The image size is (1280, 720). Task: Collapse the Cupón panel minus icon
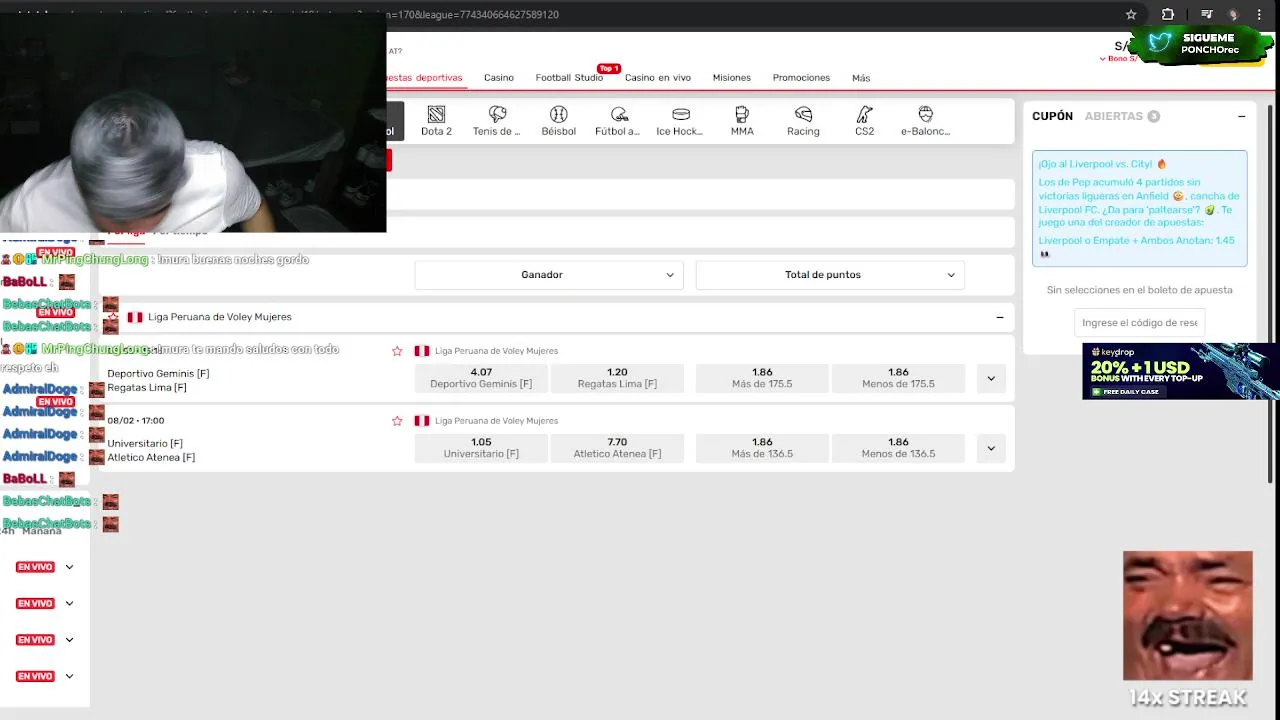click(1241, 116)
